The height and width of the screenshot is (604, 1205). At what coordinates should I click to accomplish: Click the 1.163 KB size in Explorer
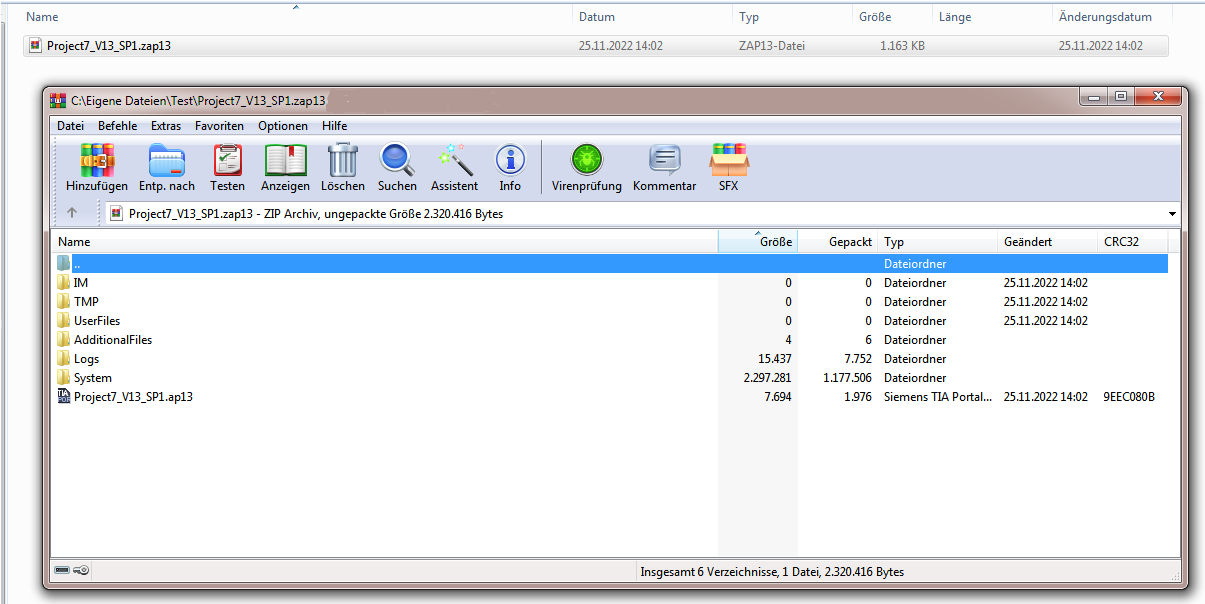point(902,45)
